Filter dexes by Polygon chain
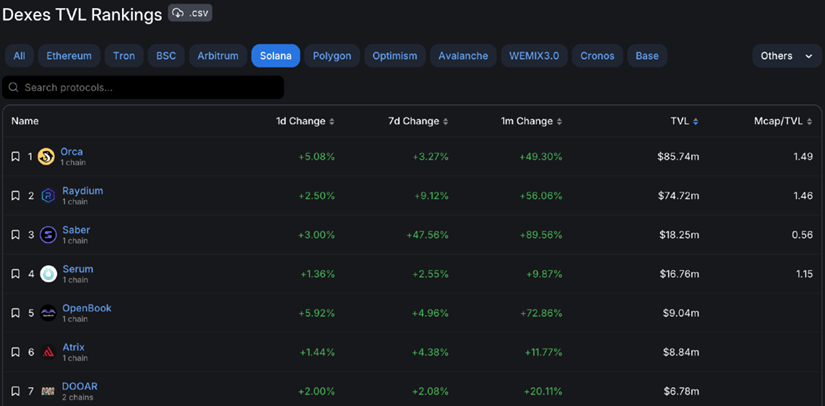This screenshot has height=406, width=825. (x=332, y=56)
